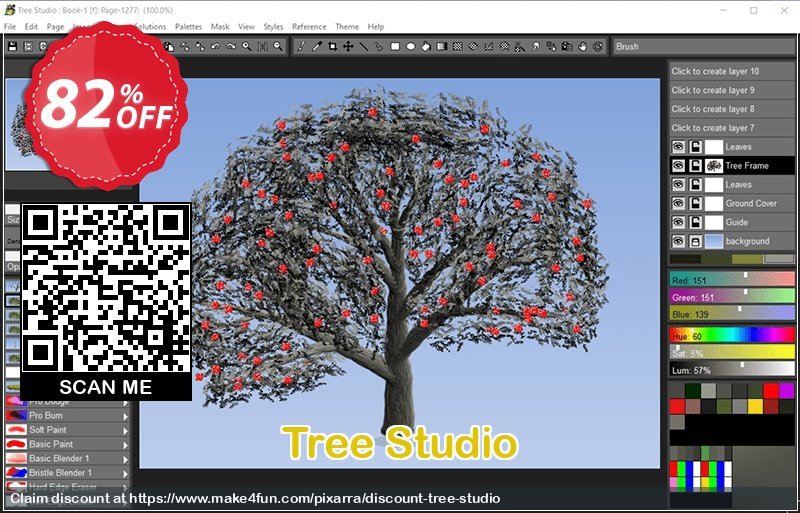Screen dimensions: 800x513
Task: Open the Mask menu
Action: pyautogui.click(x=220, y=27)
